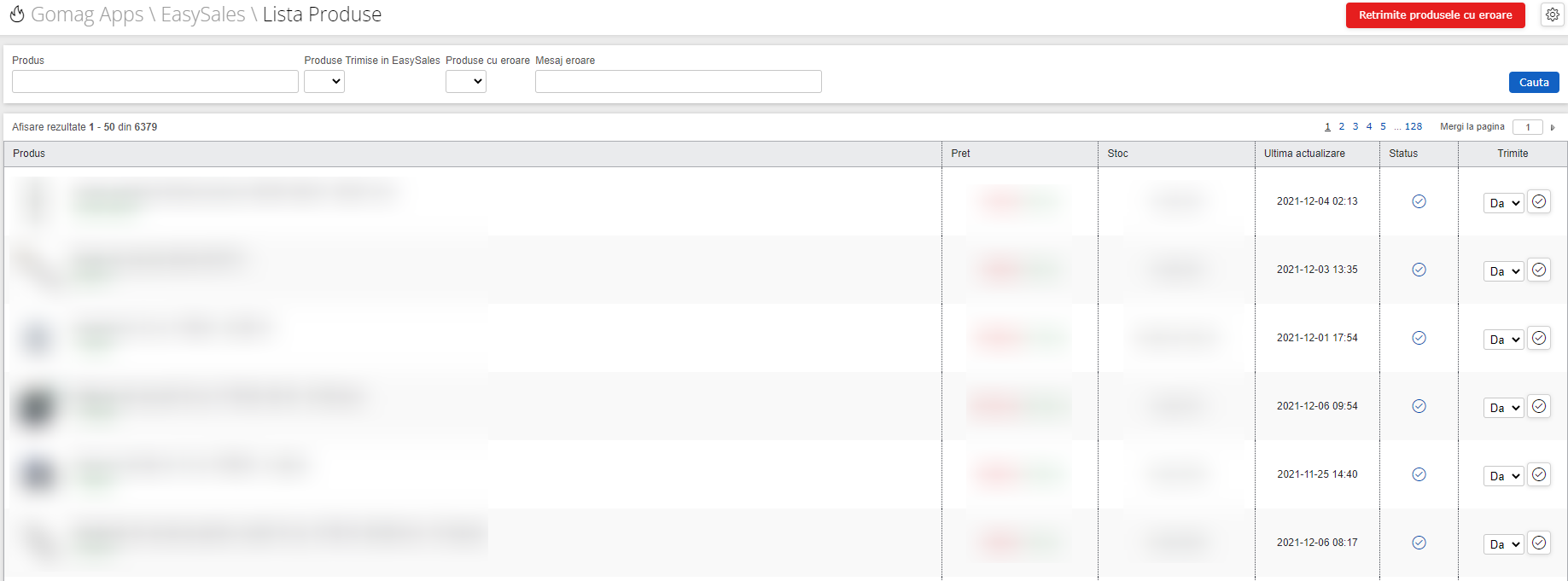Click Retrimite produsele cu eroare button

(1435, 15)
